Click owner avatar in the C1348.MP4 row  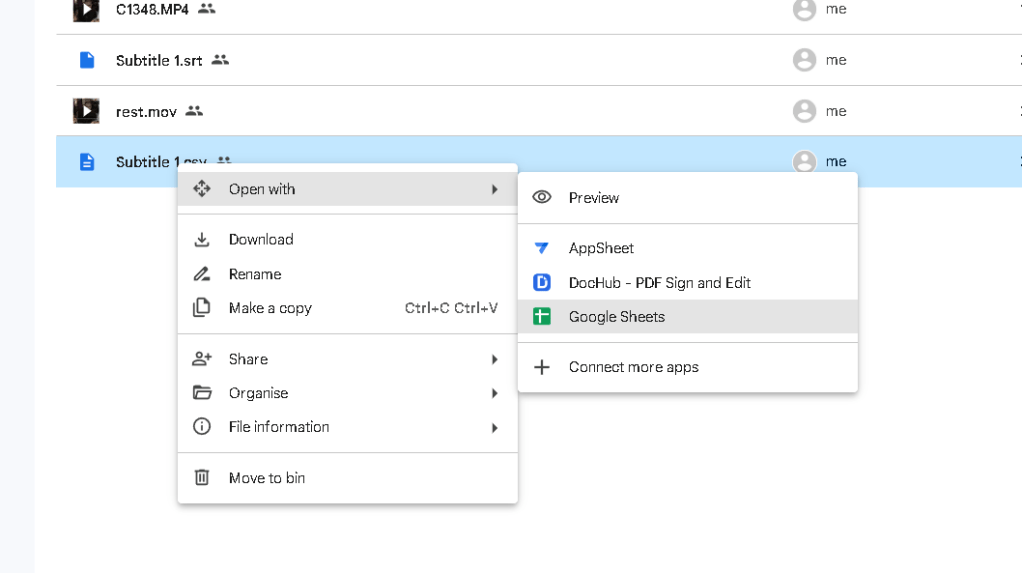click(x=804, y=10)
